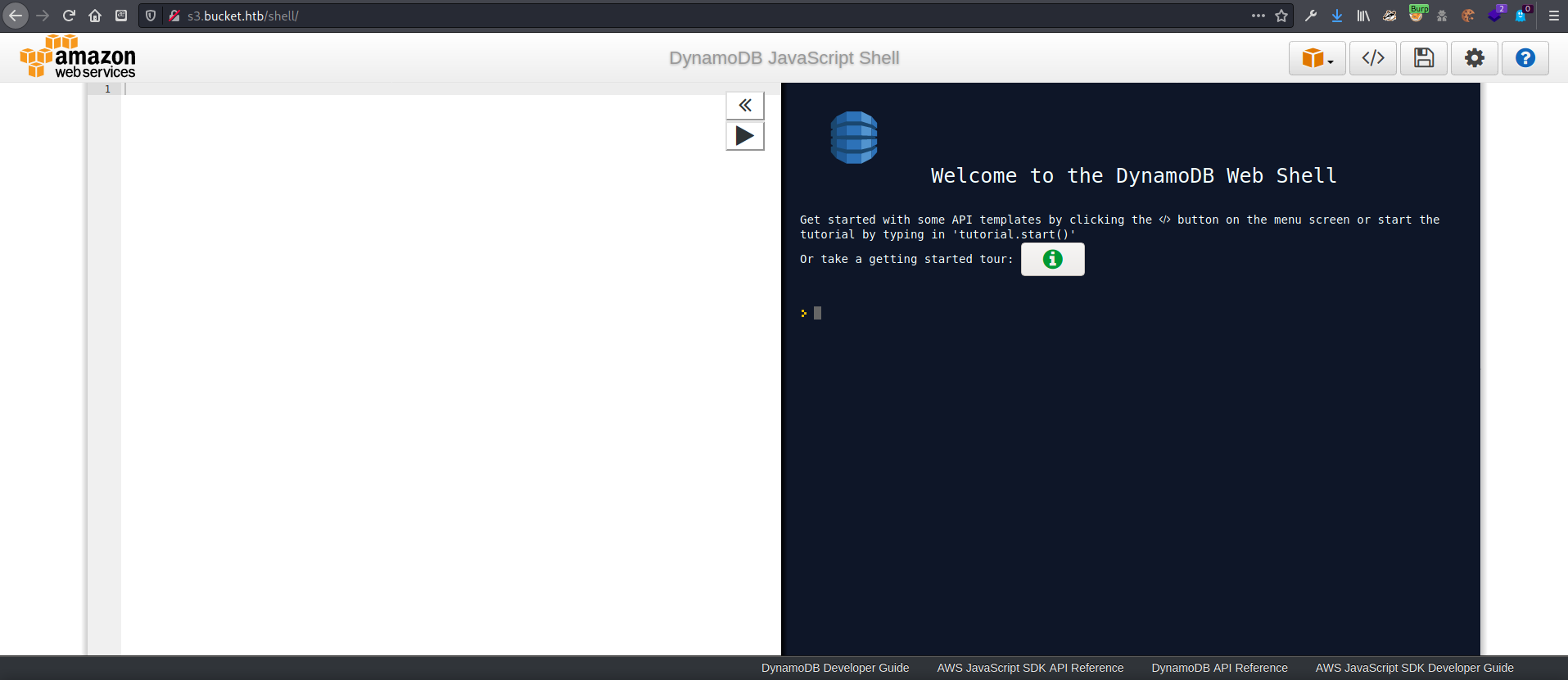Collapse the editor with double chevron button
Screen dimensions: 1568x680
[x=745, y=105]
